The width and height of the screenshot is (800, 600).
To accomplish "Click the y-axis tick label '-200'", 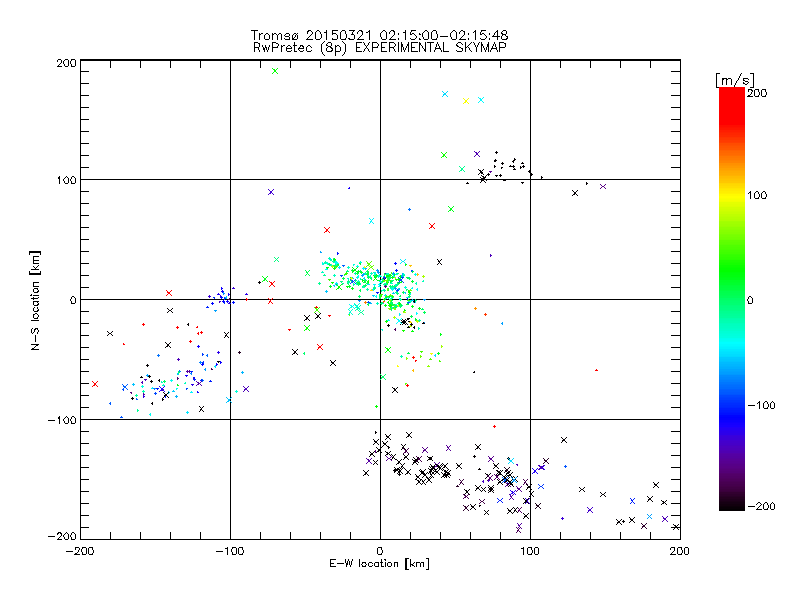I will pos(62,536).
